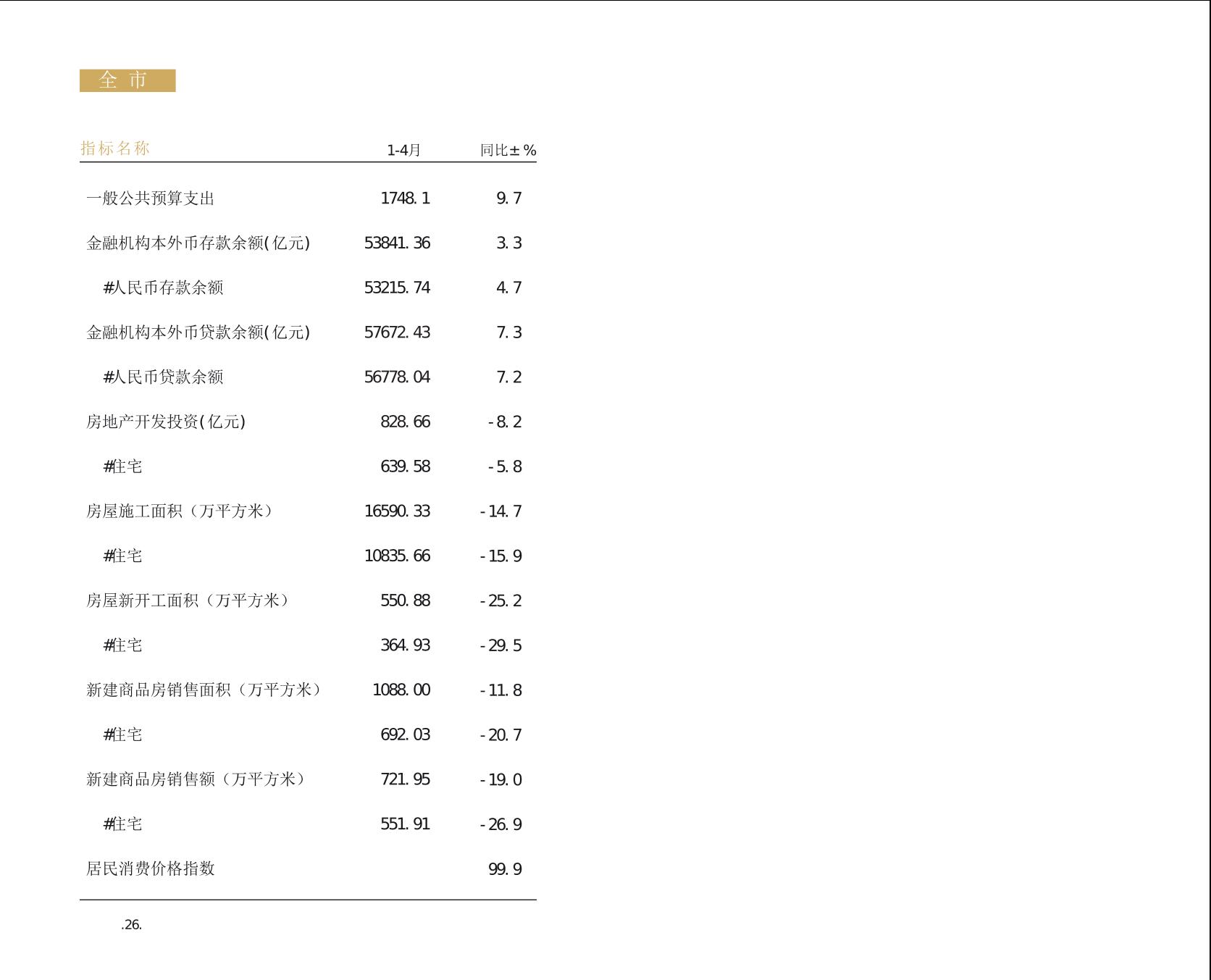1211x980 pixels.
Task: Click the value 639.58
Action: (x=406, y=467)
